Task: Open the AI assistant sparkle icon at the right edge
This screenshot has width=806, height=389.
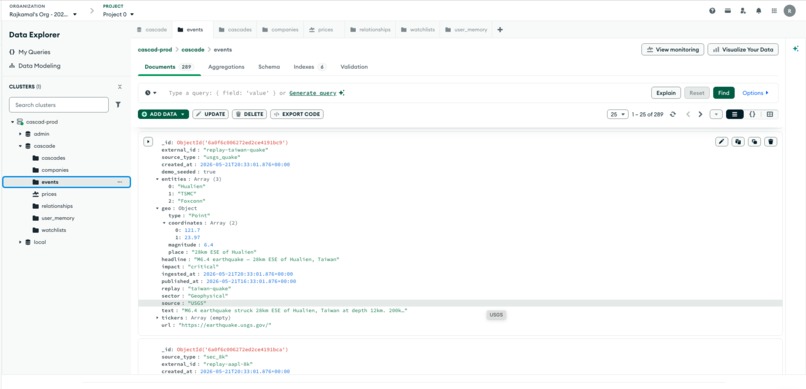Action: pos(796,49)
